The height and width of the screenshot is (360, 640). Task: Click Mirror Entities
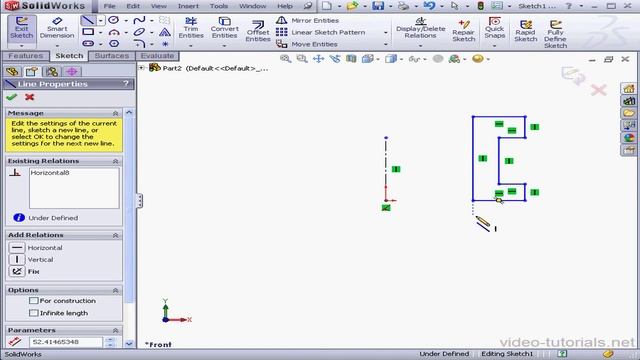coord(307,20)
